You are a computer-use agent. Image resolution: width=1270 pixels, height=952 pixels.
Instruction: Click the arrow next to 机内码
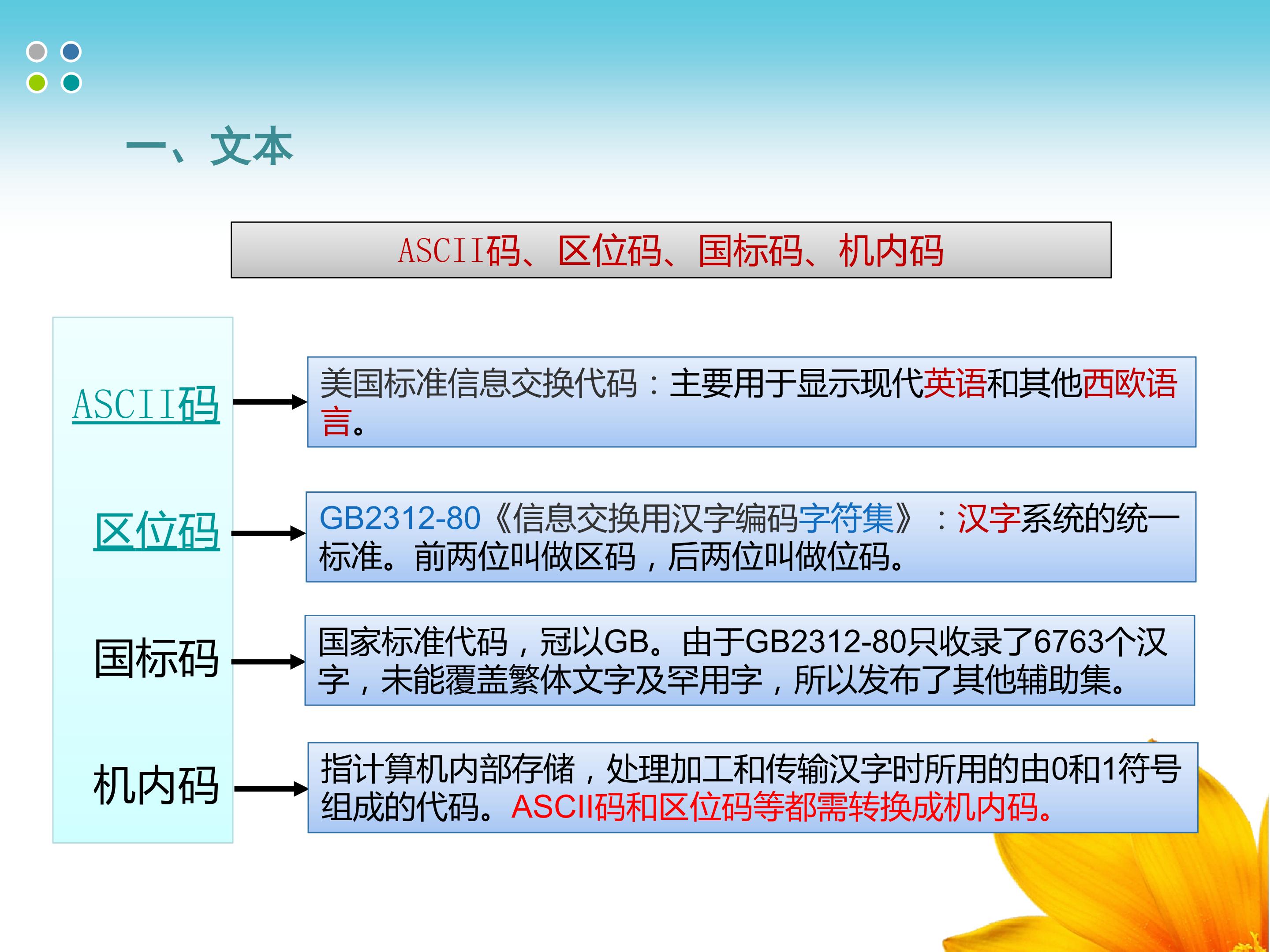coord(272,789)
